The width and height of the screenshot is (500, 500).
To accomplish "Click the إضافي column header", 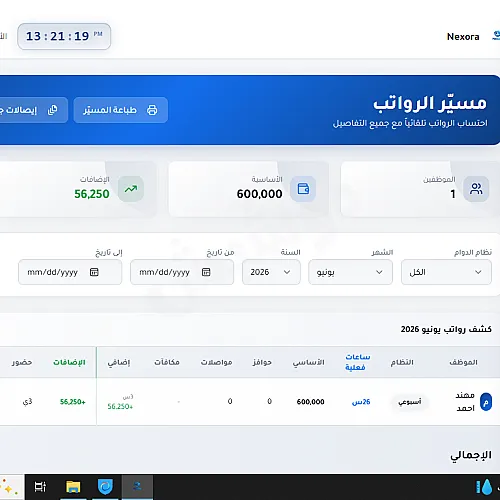I will click(x=119, y=362).
